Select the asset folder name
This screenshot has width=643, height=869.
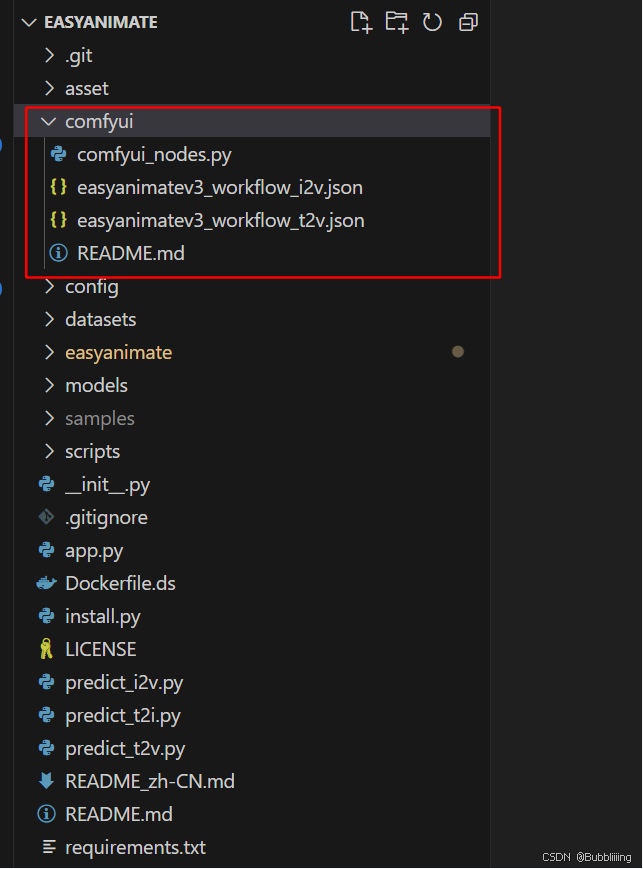tap(87, 89)
